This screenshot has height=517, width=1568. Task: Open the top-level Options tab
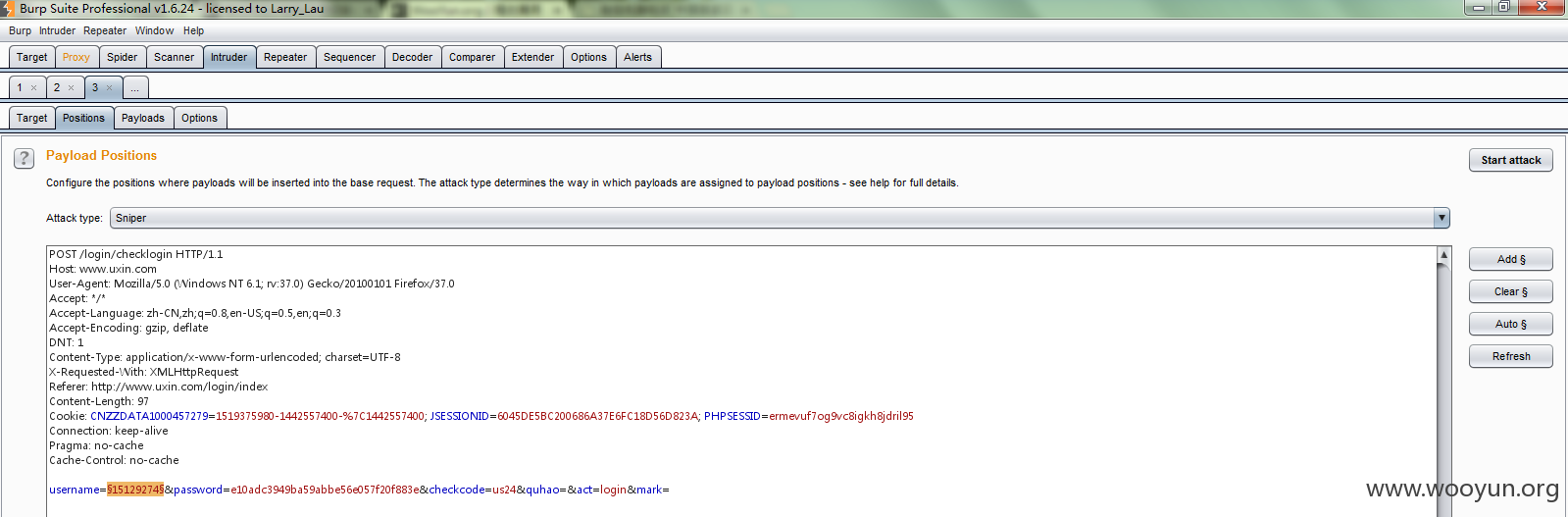click(x=589, y=57)
